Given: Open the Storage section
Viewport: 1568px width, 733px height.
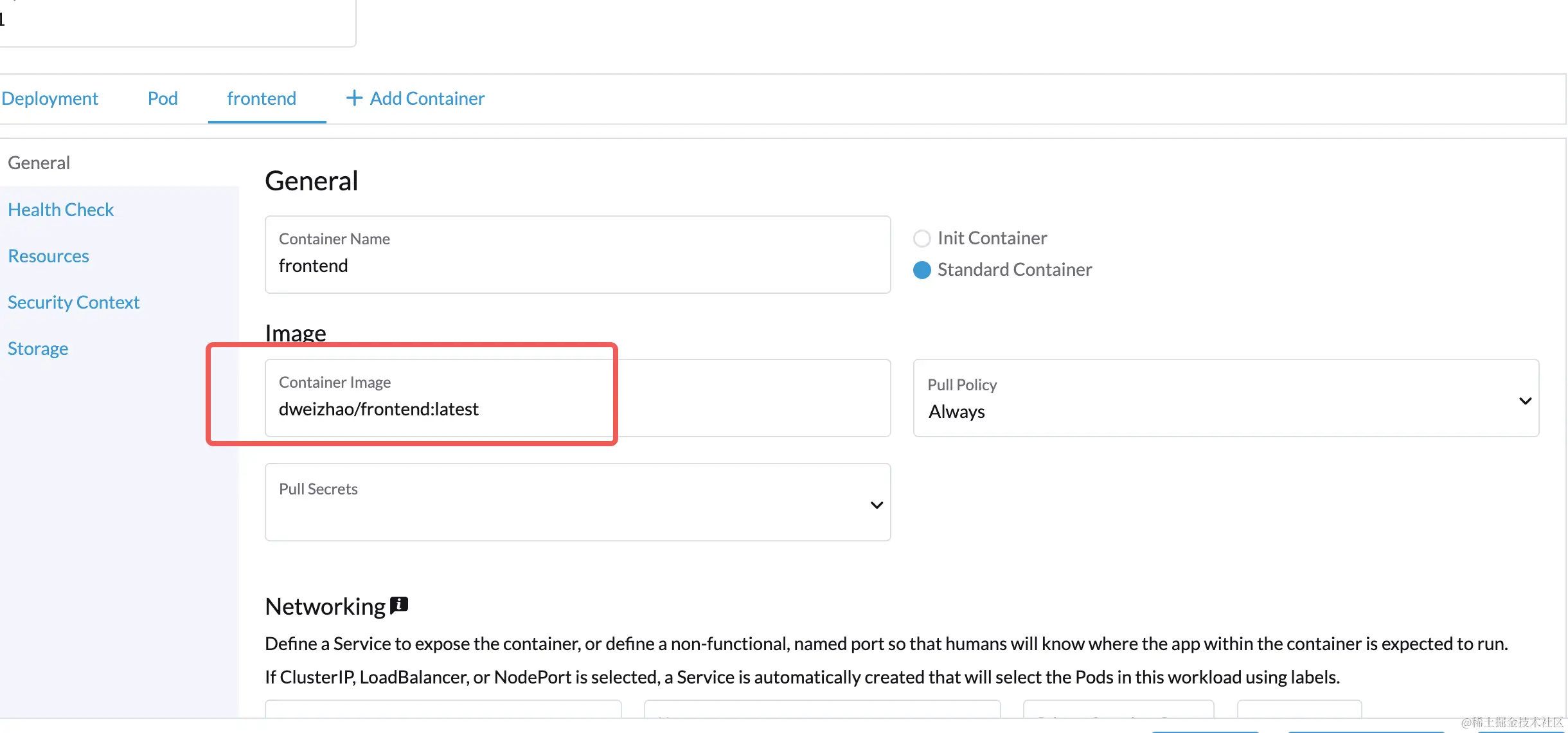Looking at the screenshot, I should click(38, 348).
